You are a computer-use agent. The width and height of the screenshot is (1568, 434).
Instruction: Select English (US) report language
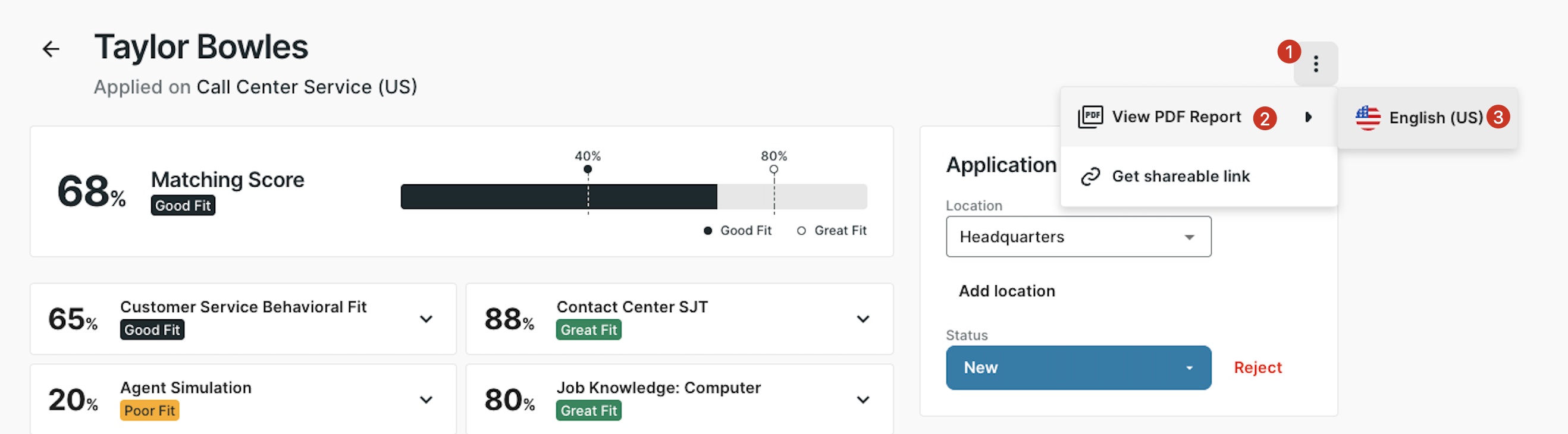point(1435,118)
